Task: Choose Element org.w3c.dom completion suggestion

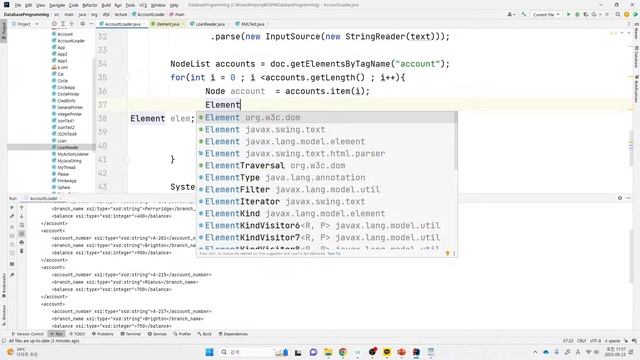Action: pos(327,118)
